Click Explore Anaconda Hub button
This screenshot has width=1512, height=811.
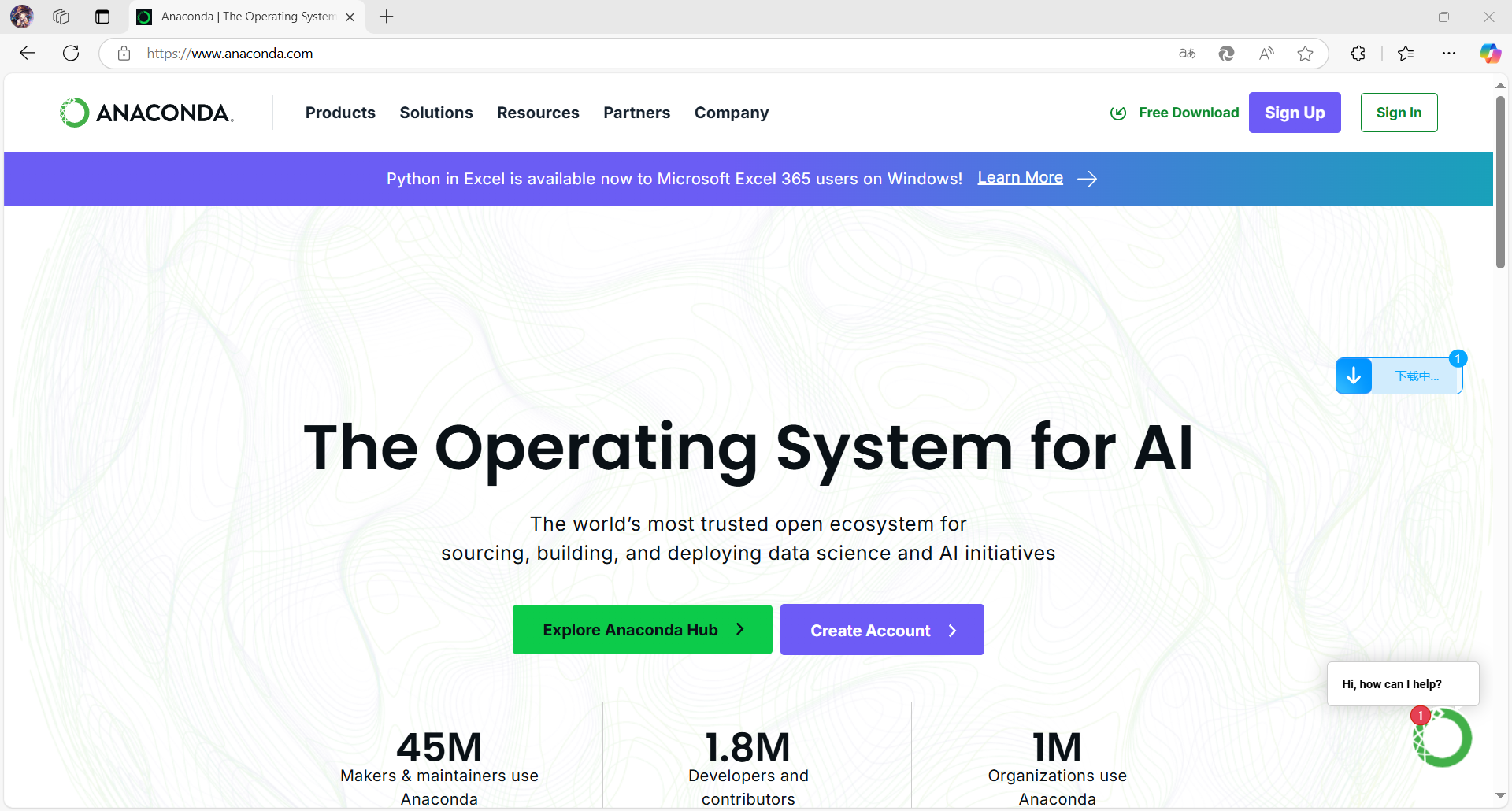[x=642, y=629]
